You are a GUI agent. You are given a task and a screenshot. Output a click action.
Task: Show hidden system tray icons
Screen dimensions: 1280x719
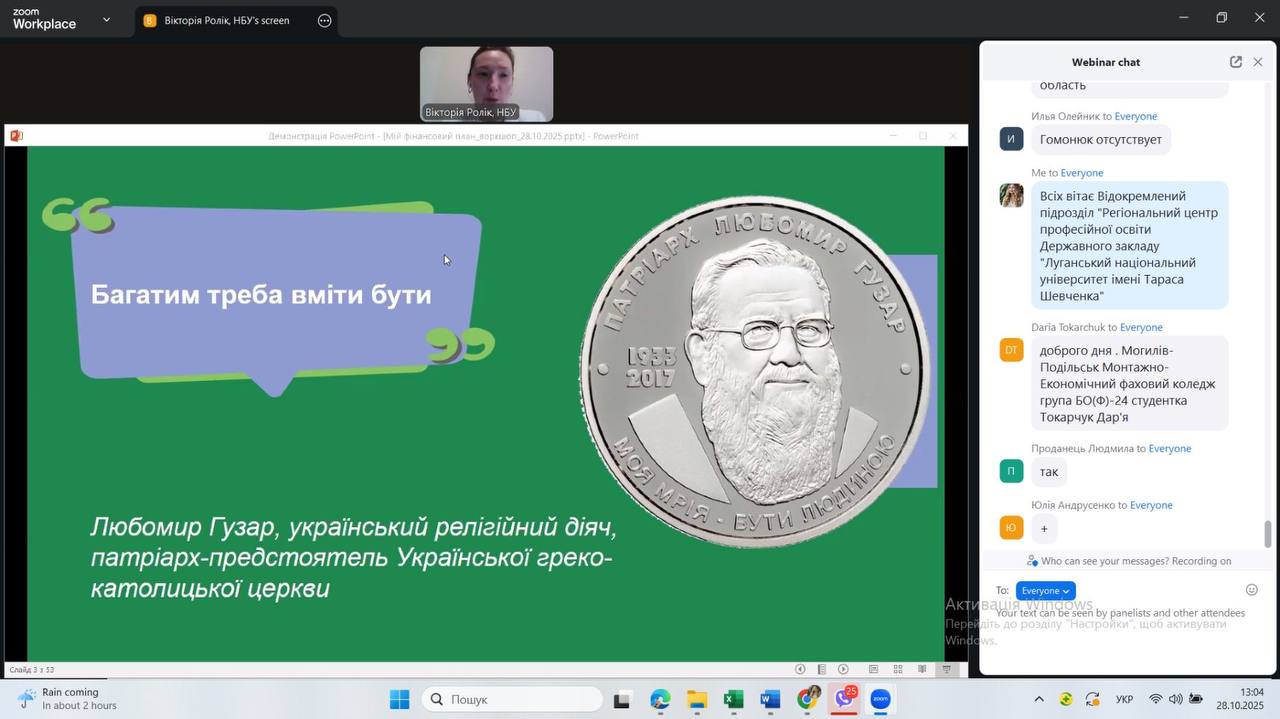click(x=1039, y=699)
